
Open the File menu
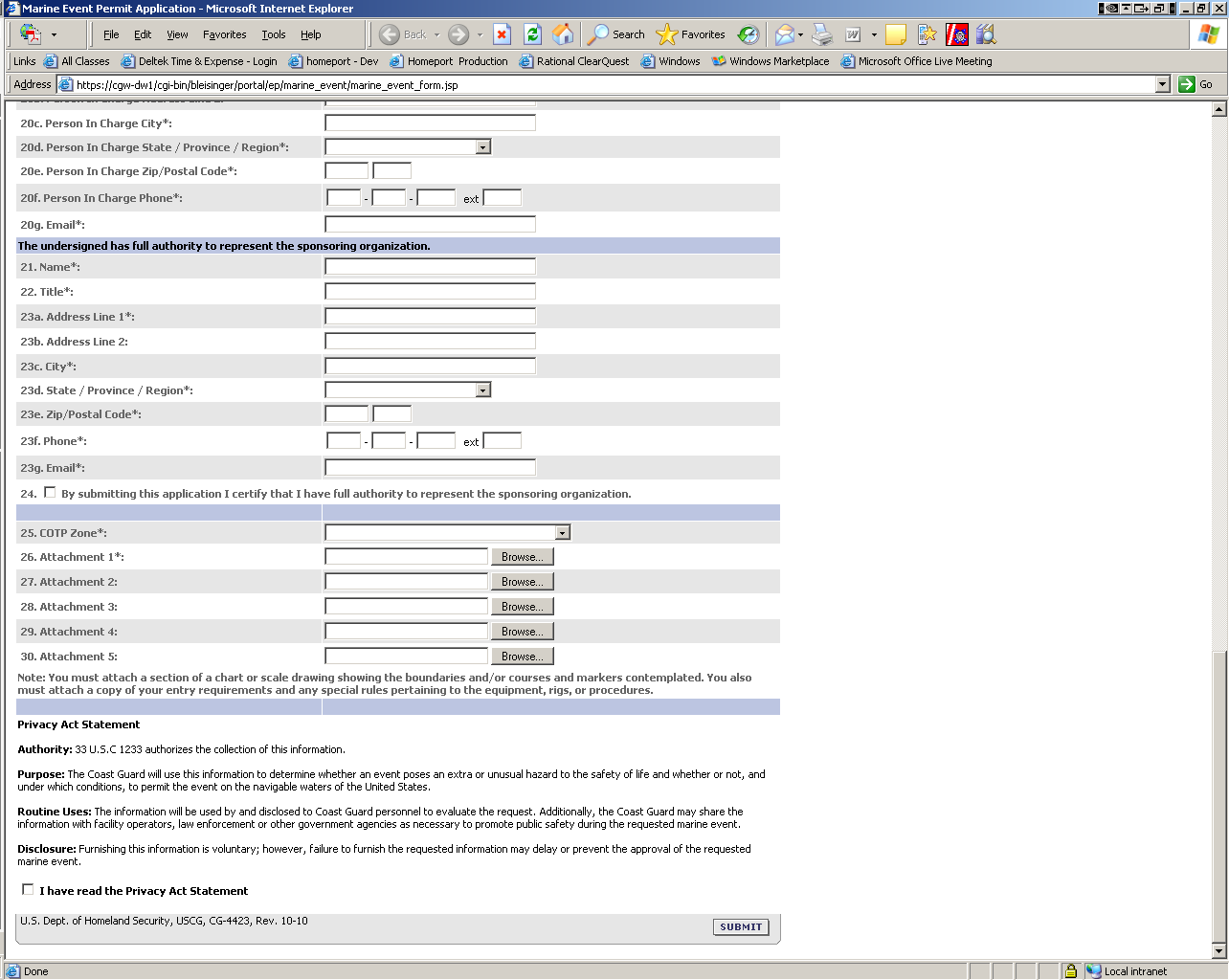point(111,34)
